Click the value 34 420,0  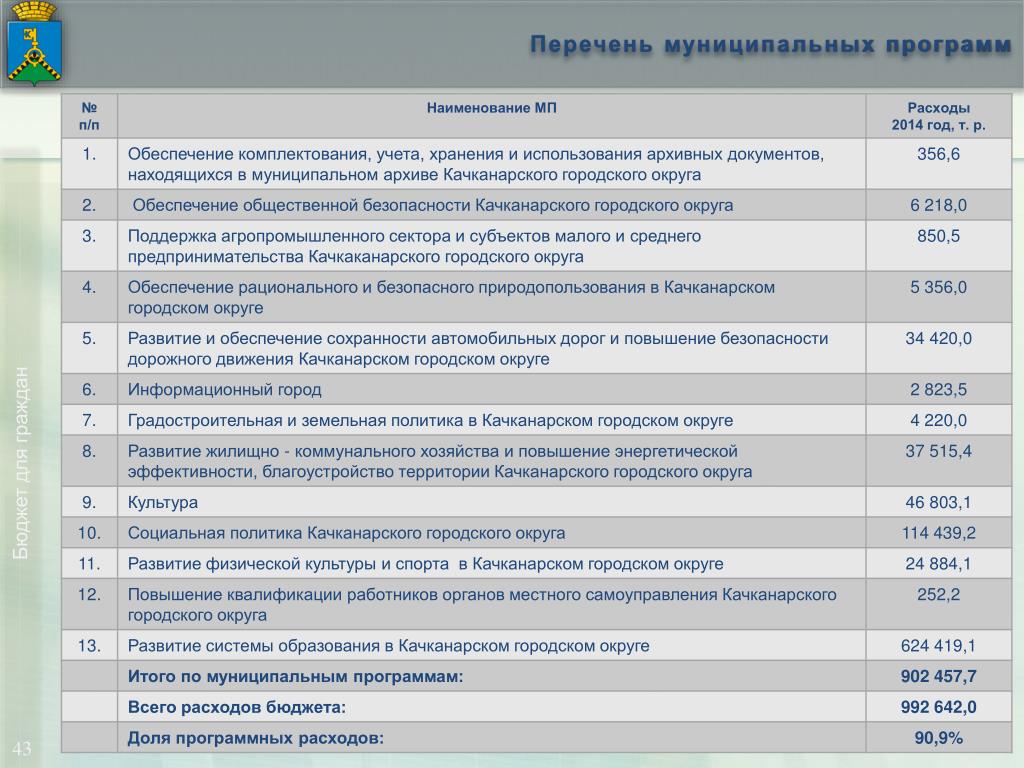tap(938, 338)
